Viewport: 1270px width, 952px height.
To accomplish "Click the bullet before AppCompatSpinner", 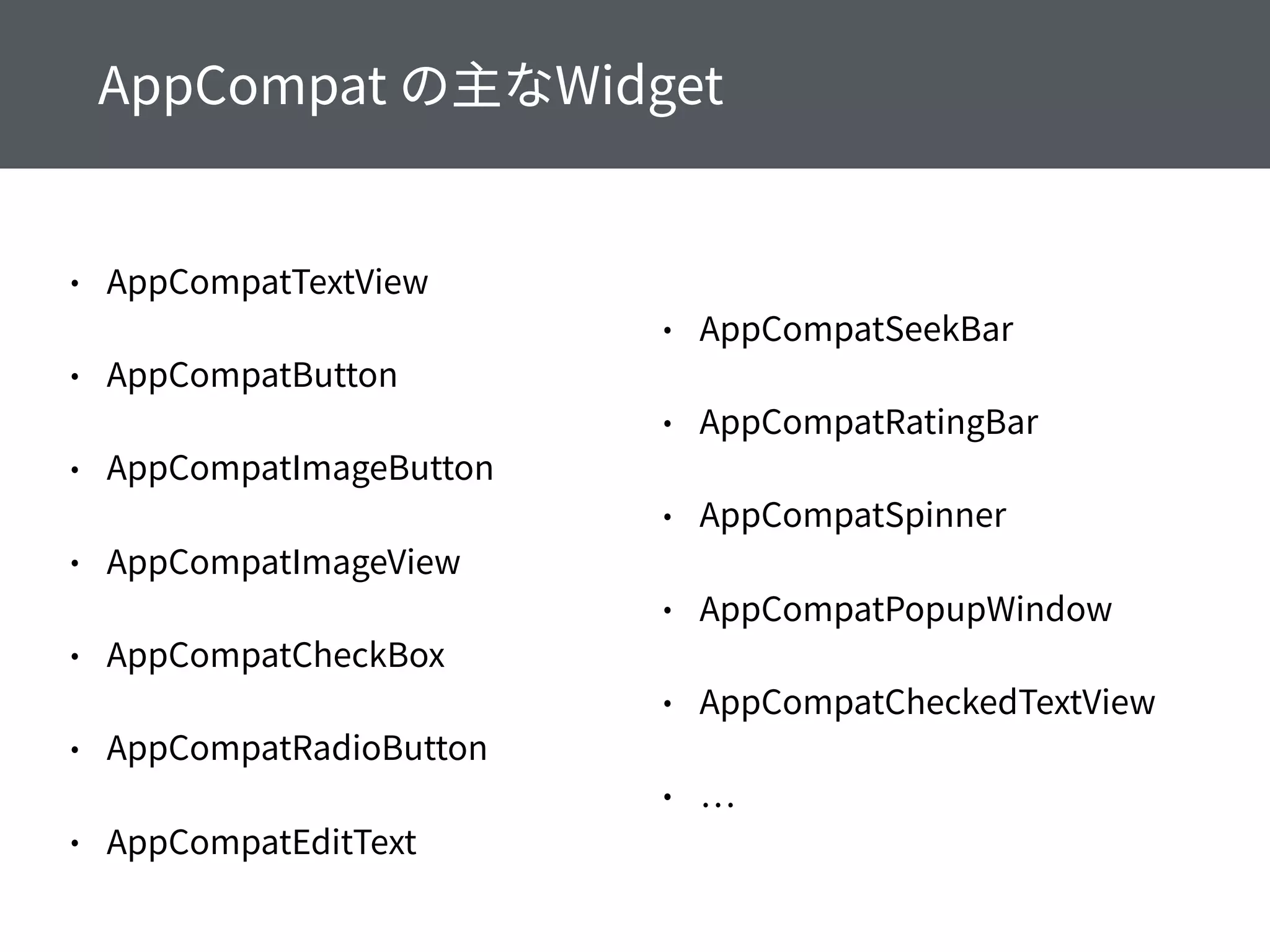I will click(667, 518).
